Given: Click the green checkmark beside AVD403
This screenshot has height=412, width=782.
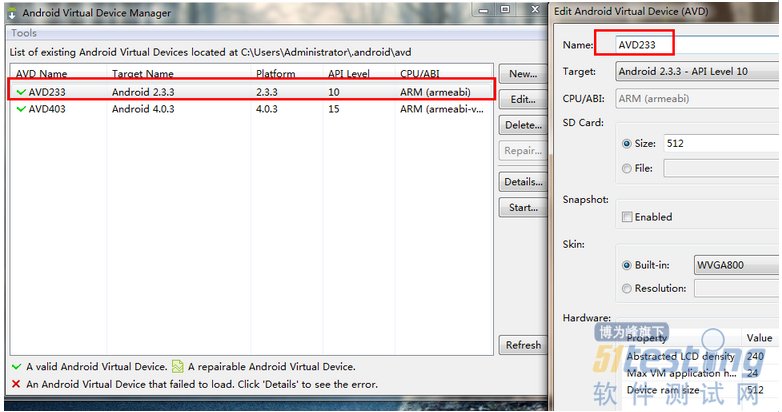Looking at the screenshot, I should pos(21,109).
